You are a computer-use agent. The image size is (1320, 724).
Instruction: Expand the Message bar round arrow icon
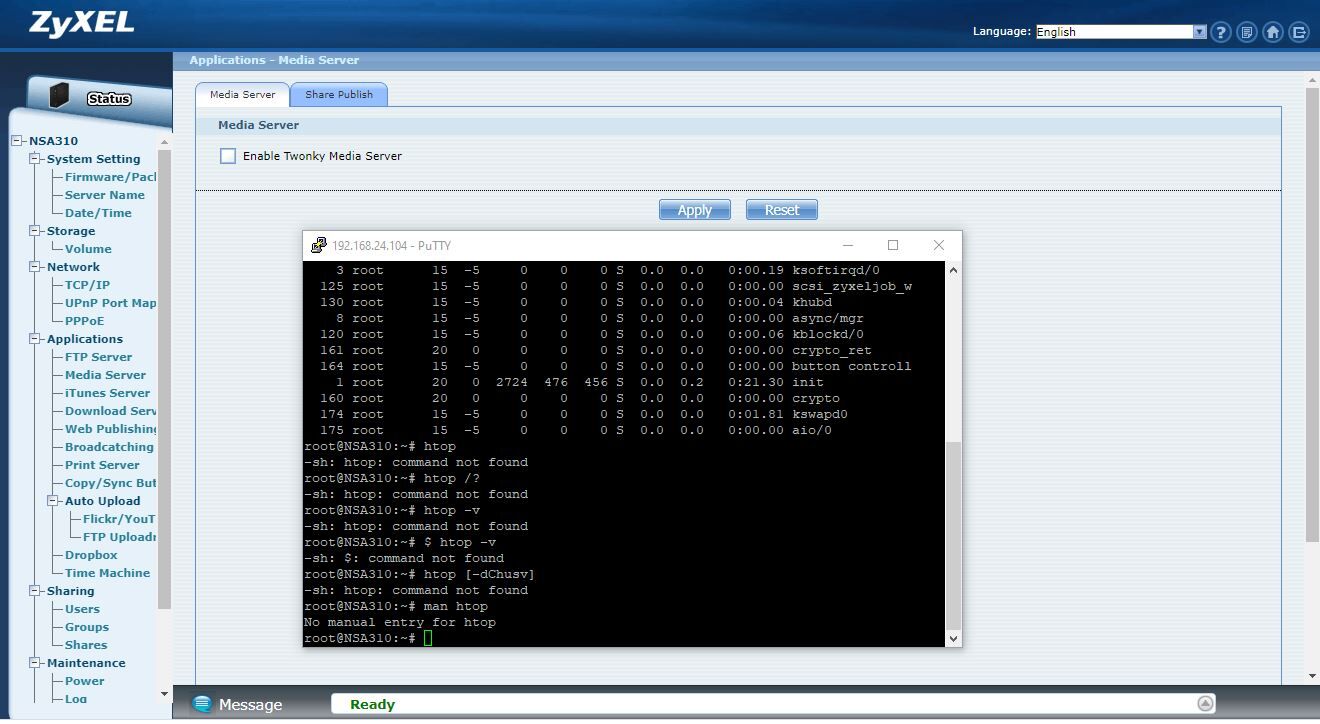pyautogui.click(x=1206, y=703)
